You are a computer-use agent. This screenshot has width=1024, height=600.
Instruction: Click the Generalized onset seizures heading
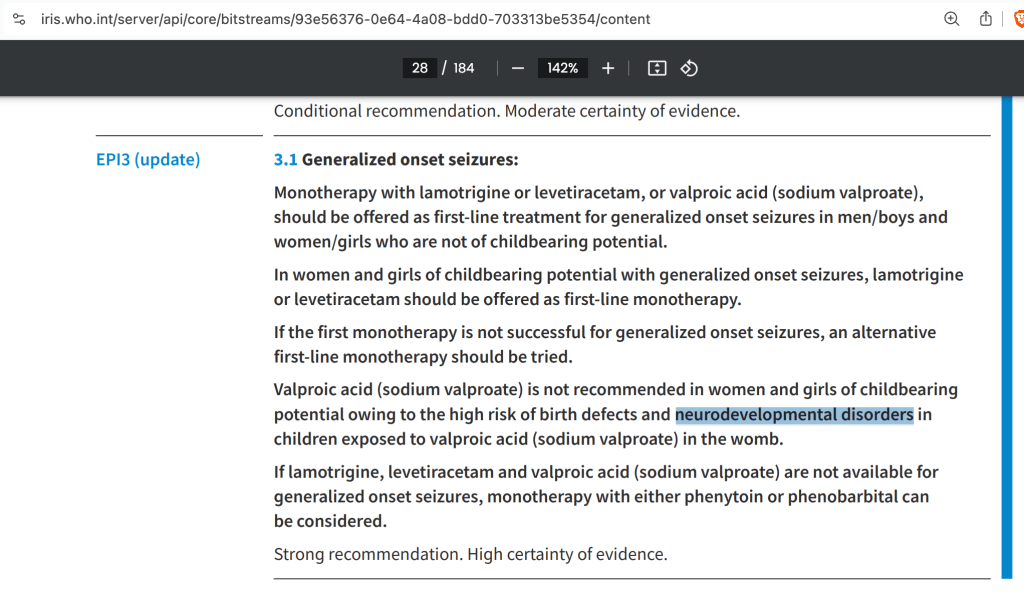click(x=410, y=160)
